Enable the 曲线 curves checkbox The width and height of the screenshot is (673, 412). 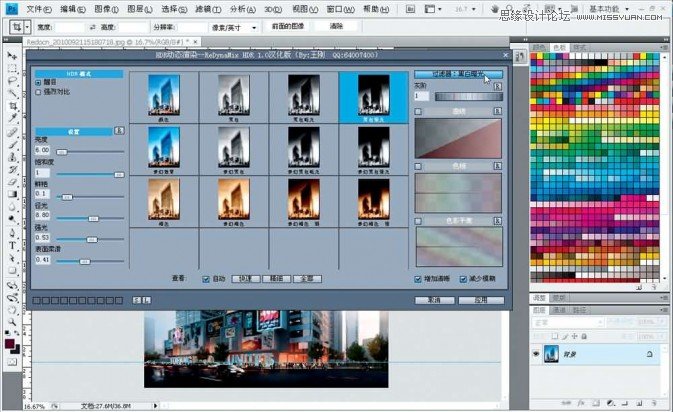click(418, 112)
